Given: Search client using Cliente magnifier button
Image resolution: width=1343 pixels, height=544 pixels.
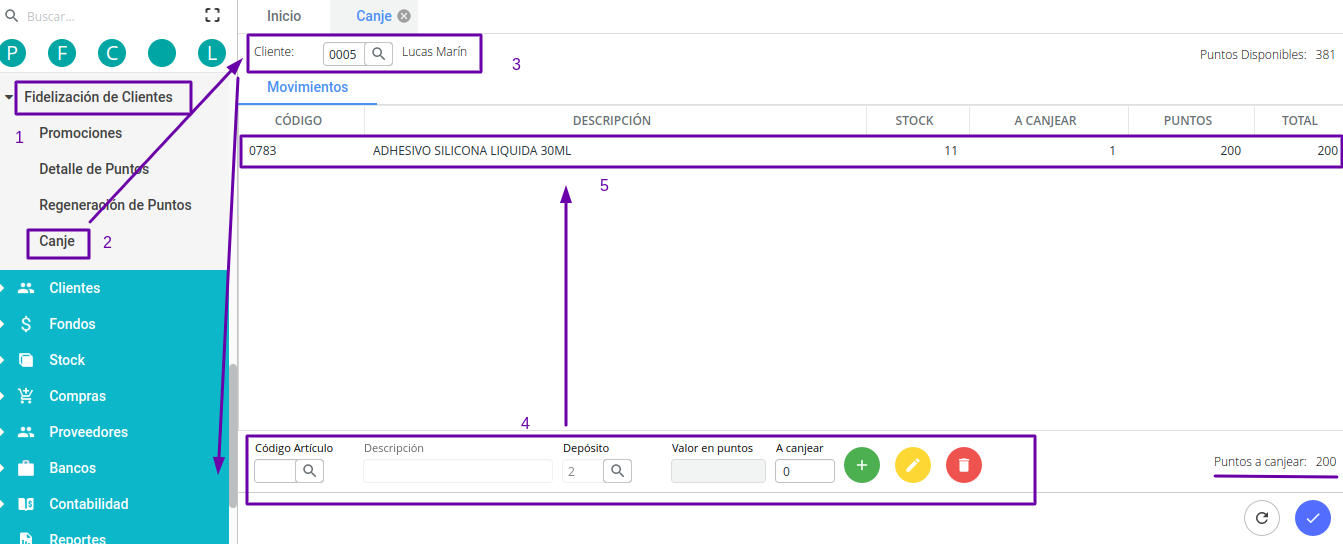Looking at the screenshot, I should [378, 54].
